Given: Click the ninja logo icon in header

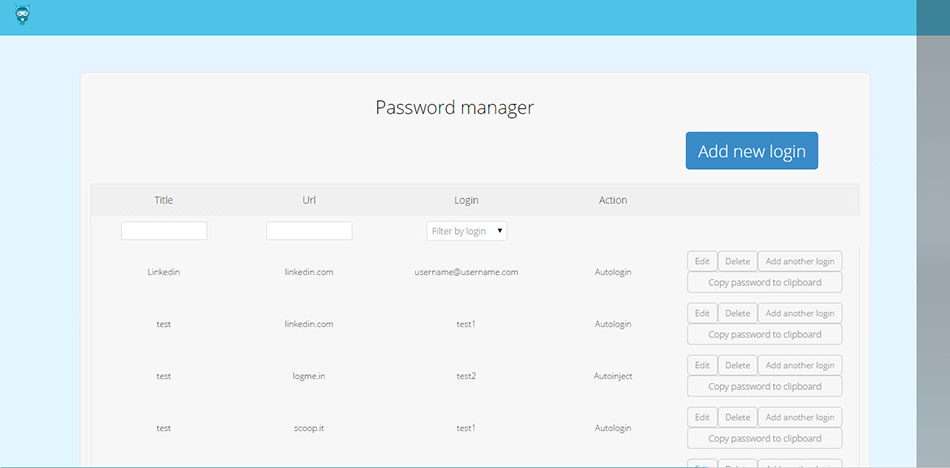Looking at the screenshot, I should 23,16.
